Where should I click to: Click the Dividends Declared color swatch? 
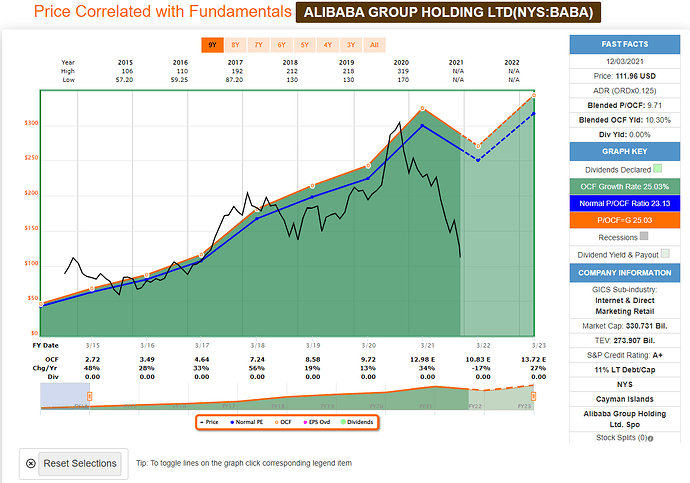point(657,168)
